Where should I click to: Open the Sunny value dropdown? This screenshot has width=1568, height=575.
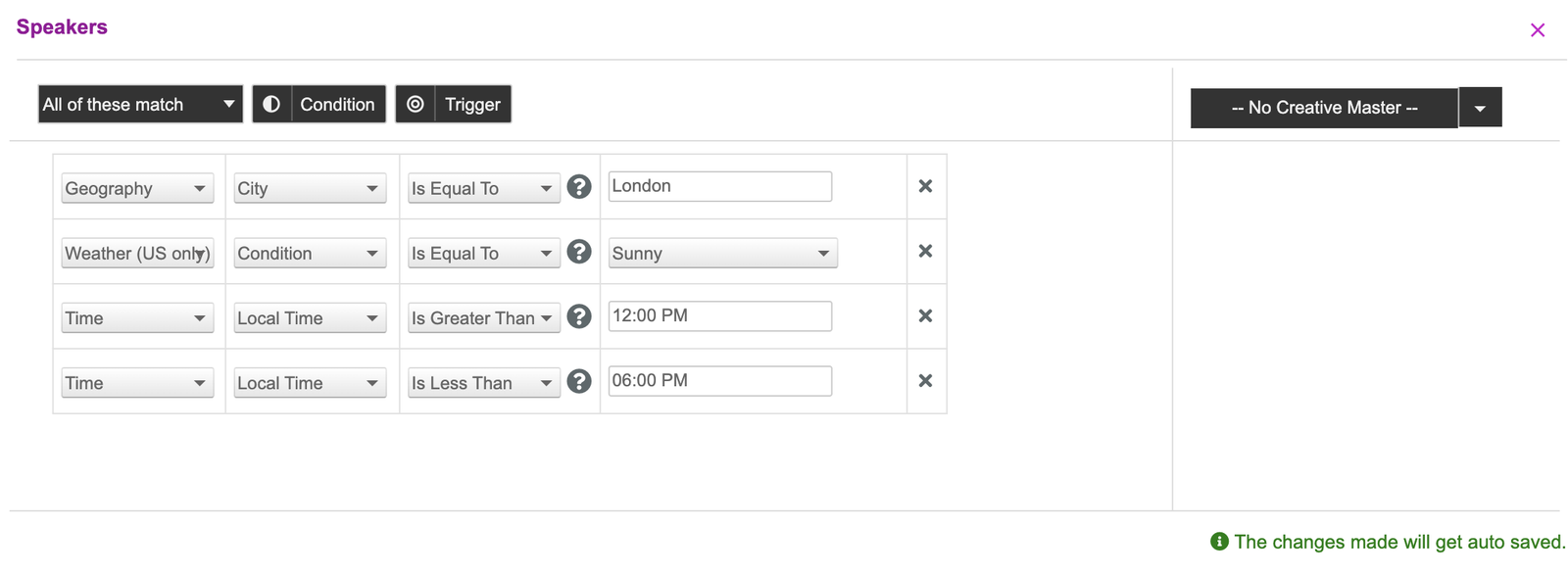[723, 253]
